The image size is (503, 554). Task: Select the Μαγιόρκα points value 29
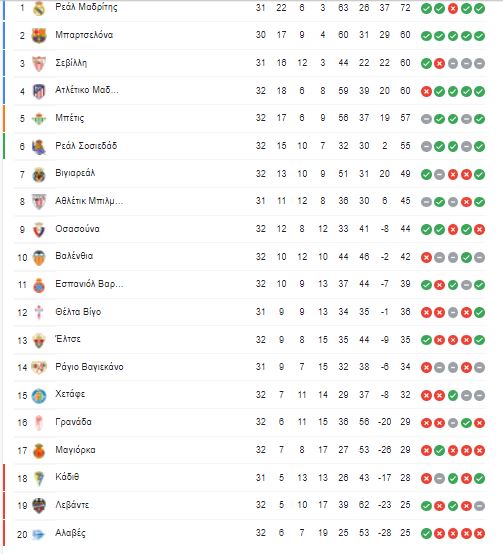[405, 449]
